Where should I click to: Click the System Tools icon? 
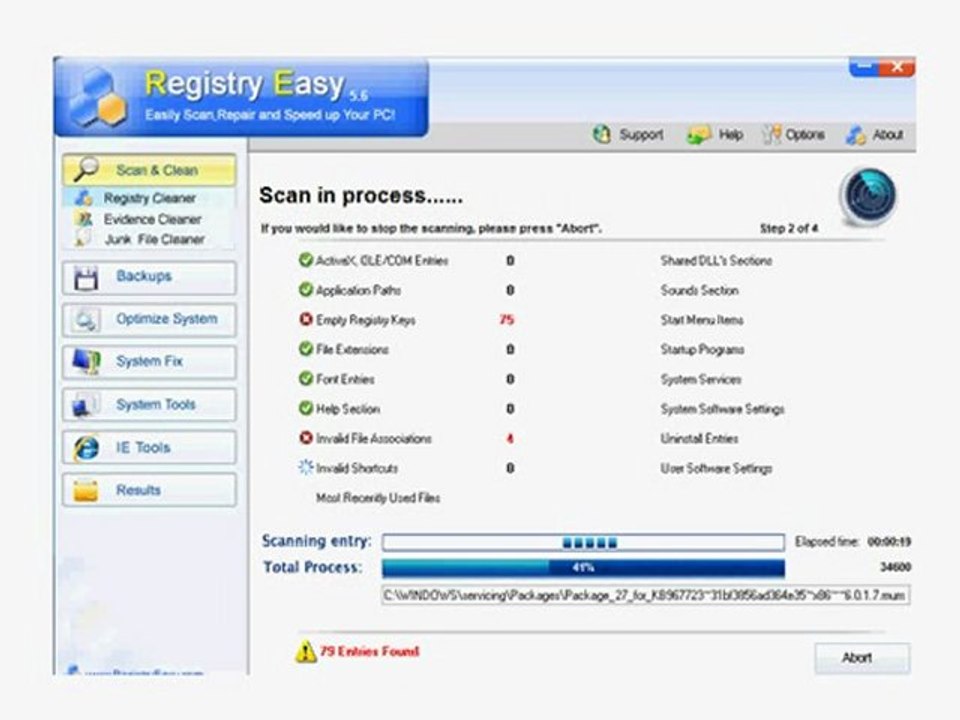86,405
